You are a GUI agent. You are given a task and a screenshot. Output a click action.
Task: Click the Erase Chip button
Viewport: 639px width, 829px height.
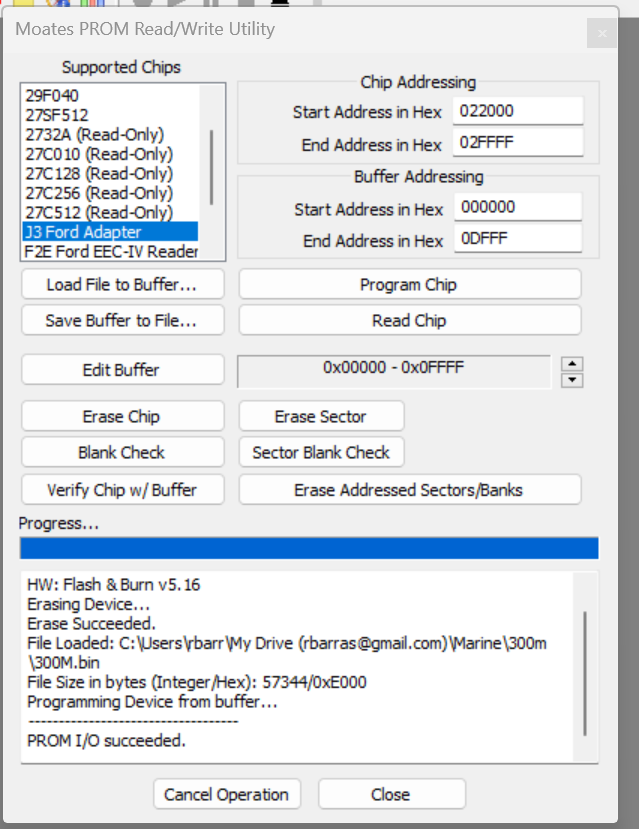pos(122,417)
